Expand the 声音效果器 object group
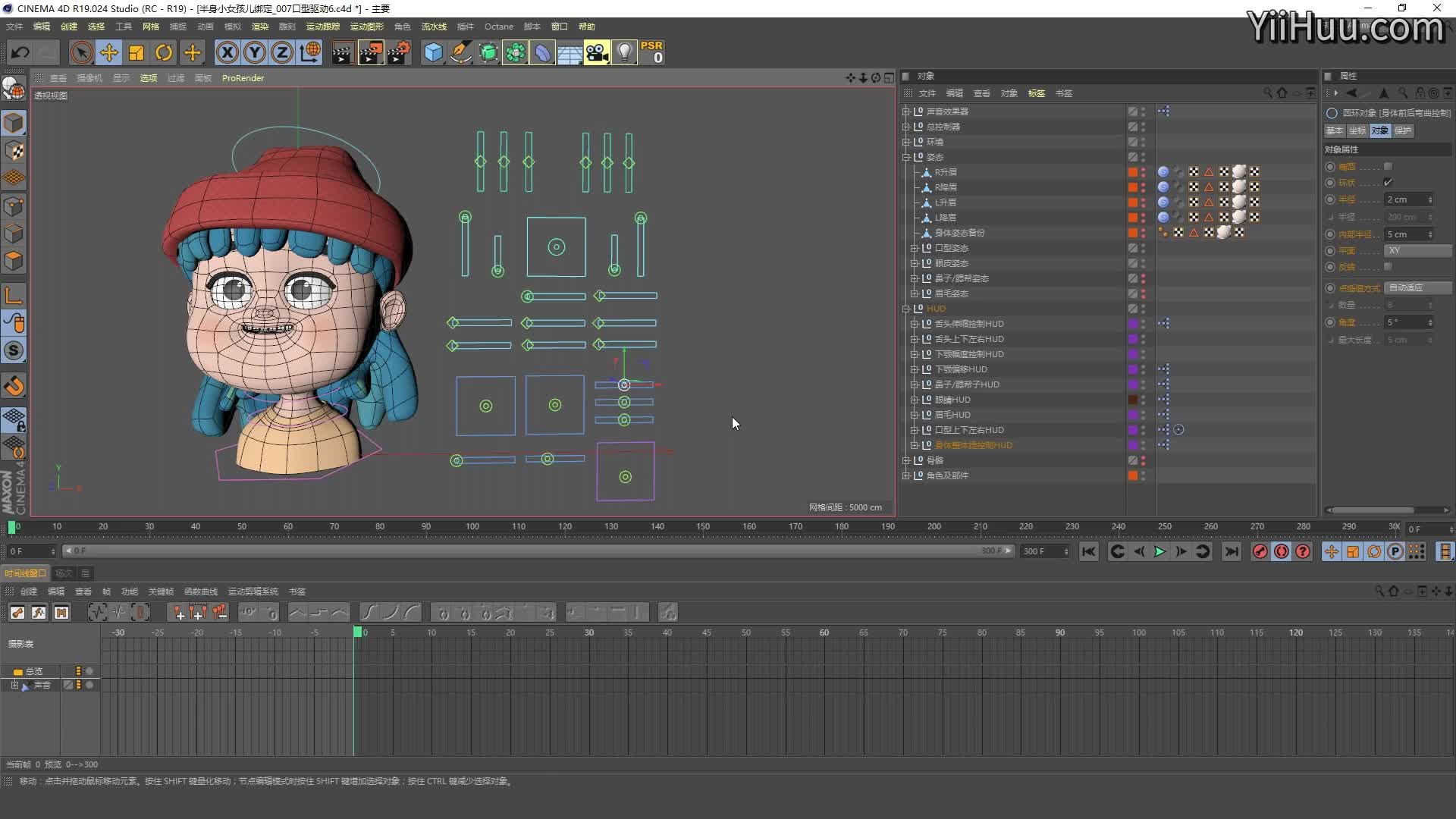The width and height of the screenshot is (1456, 819). (x=905, y=111)
